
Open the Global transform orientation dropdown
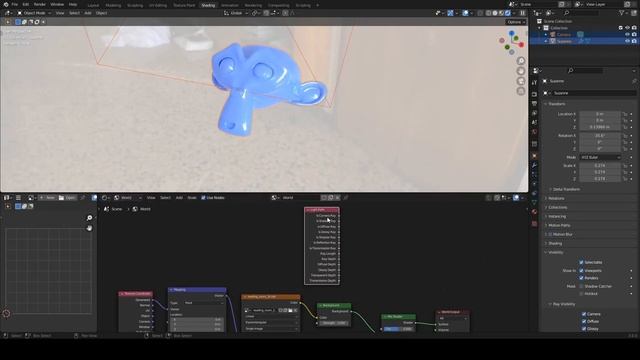coord(236,13)
